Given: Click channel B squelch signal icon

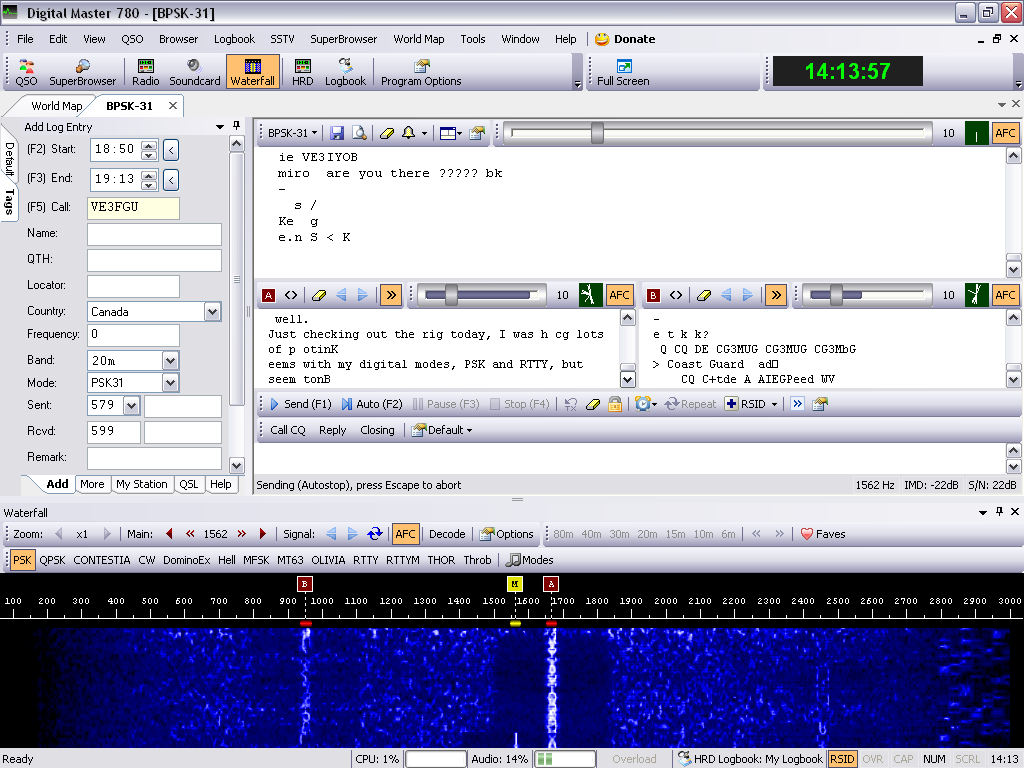Looking at the screenshot, I should click(x=976, y=295).
